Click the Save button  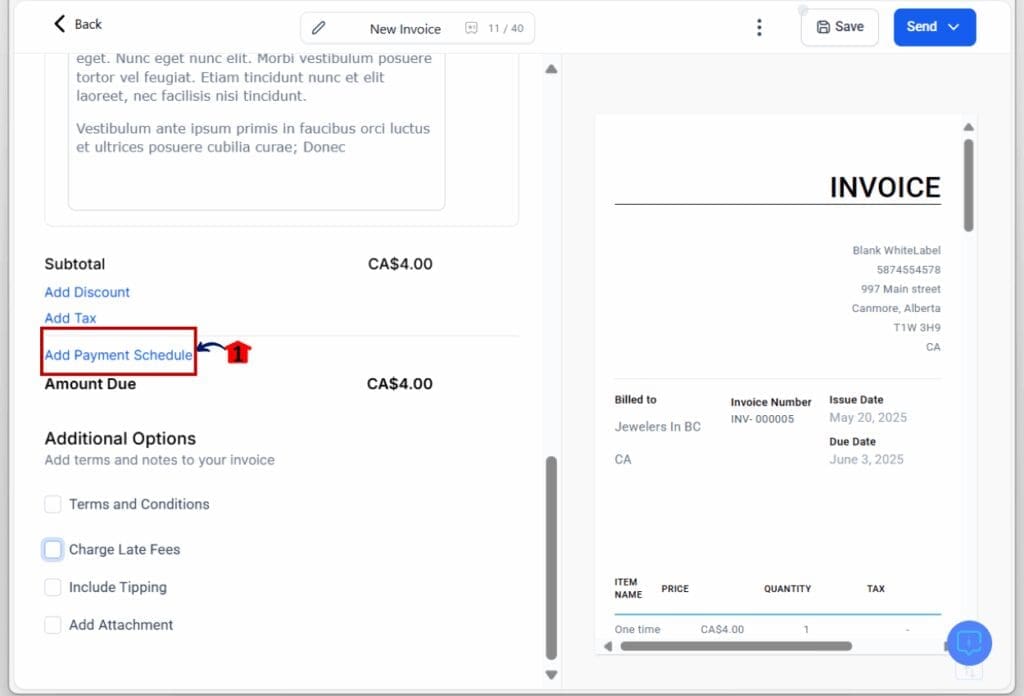point(840,27)
